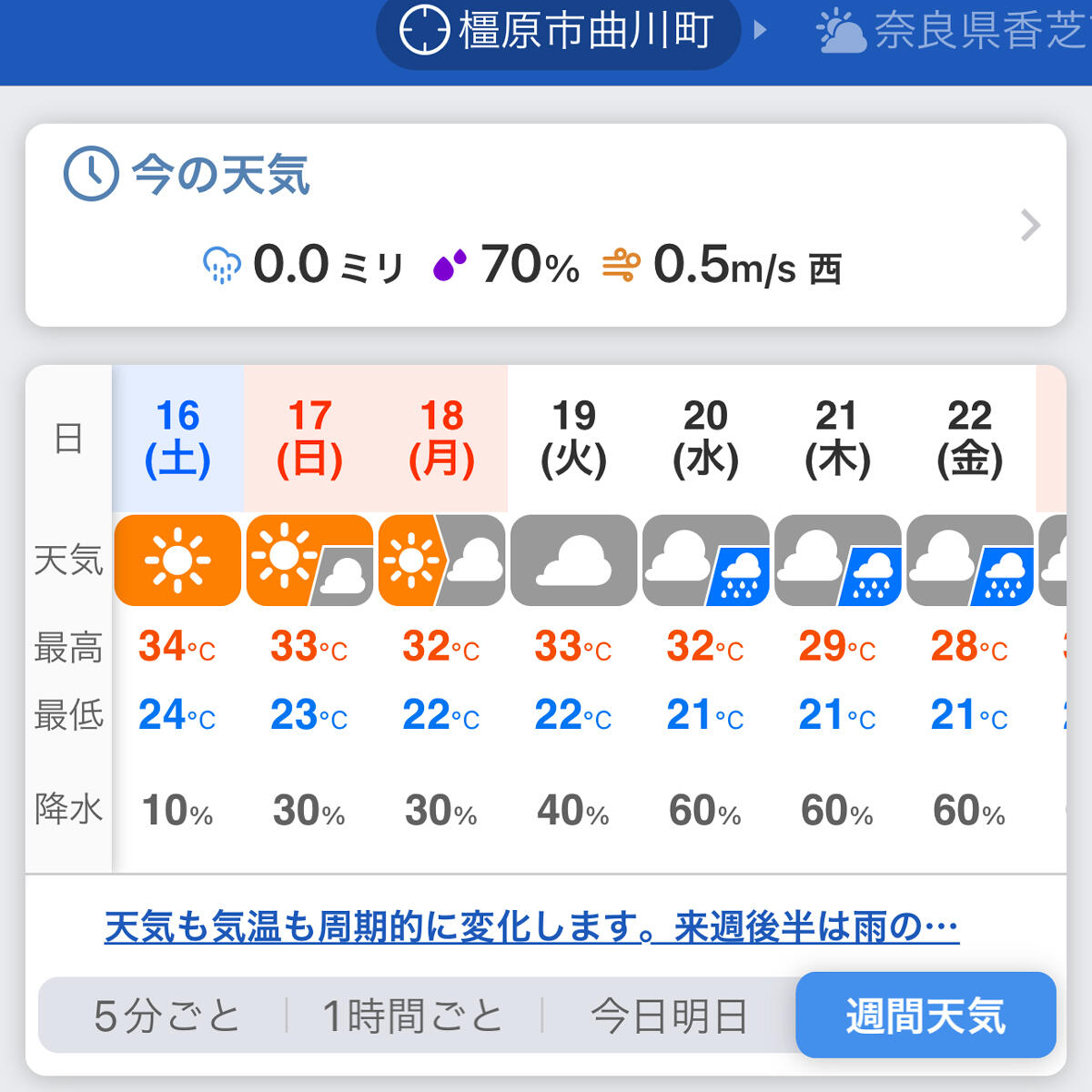Tap the orange wind speed icon
Viewport: 1092px width, 1092px height.
621,265
